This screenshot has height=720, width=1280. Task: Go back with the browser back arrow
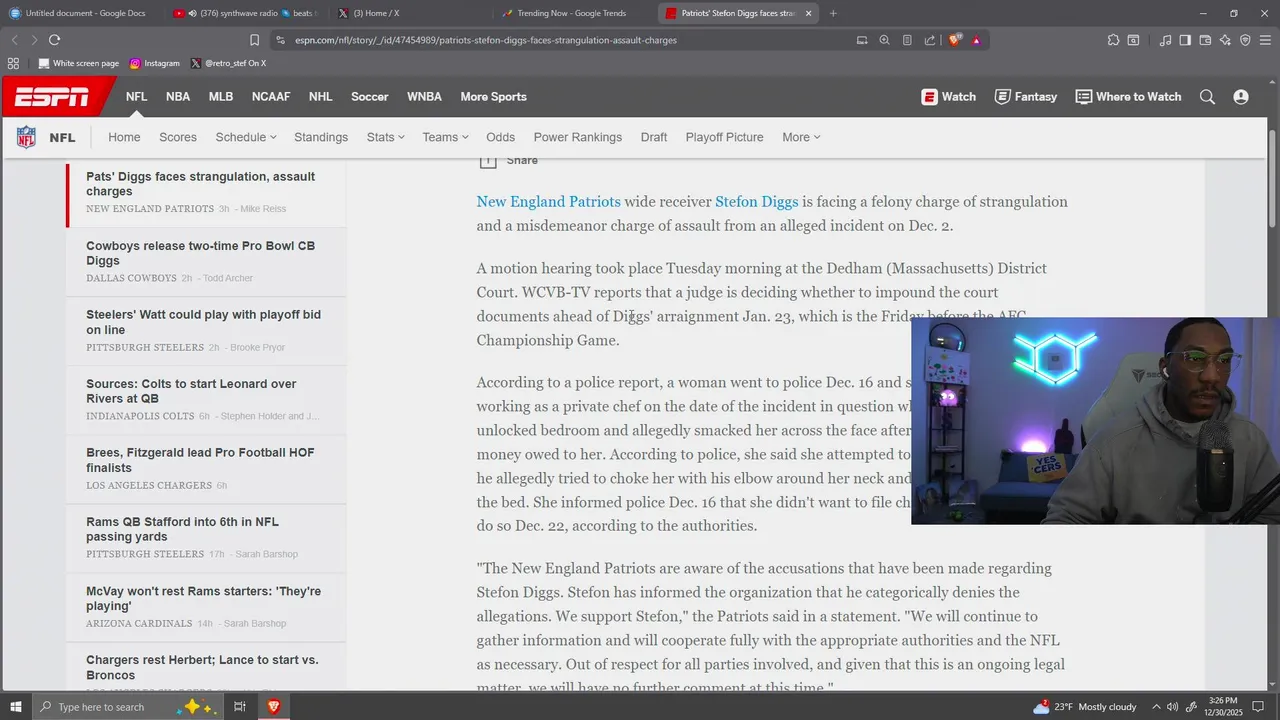(x=14, y=40)
